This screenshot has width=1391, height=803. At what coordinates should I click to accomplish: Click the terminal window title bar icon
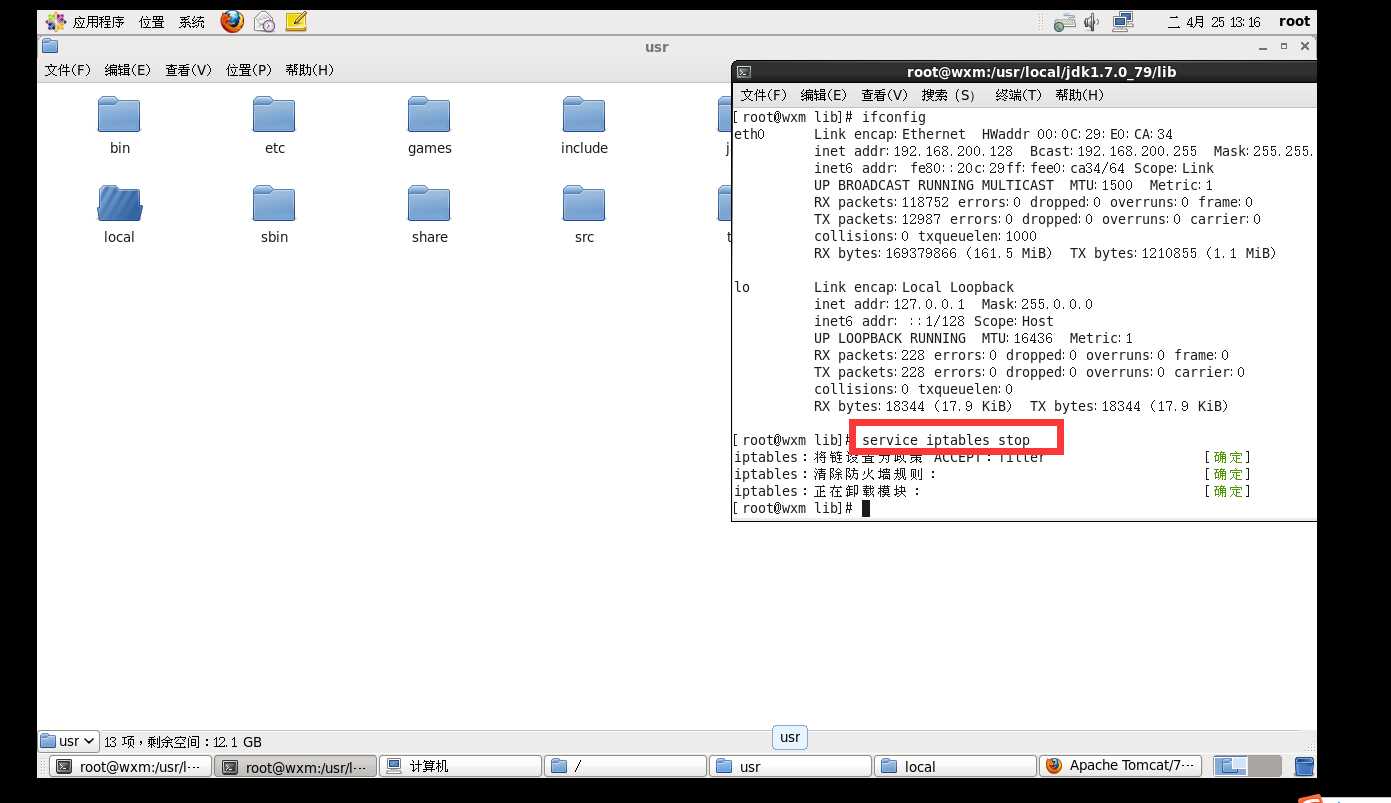(x=743, y=72)
